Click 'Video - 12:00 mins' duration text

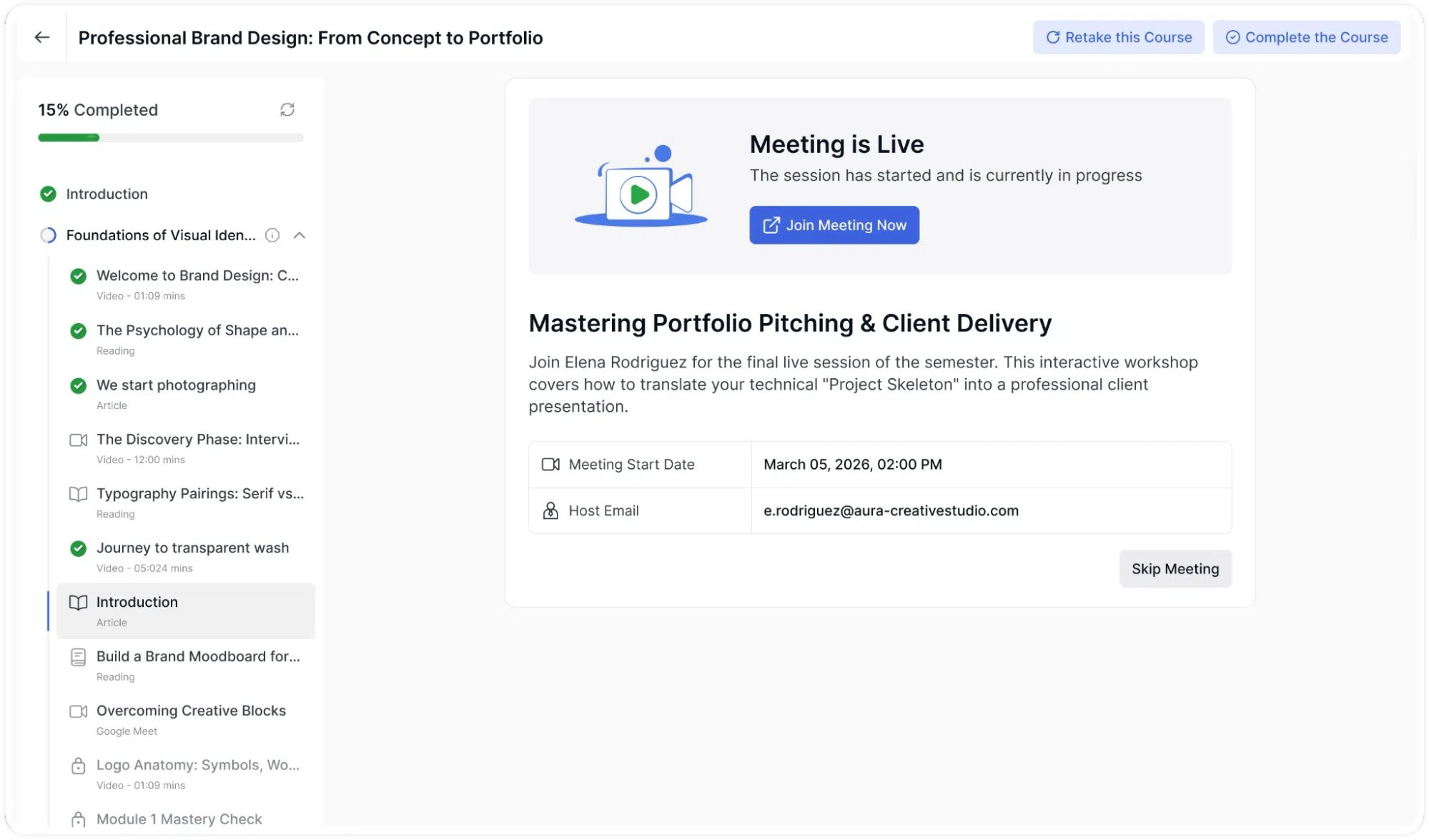[141, 460]
